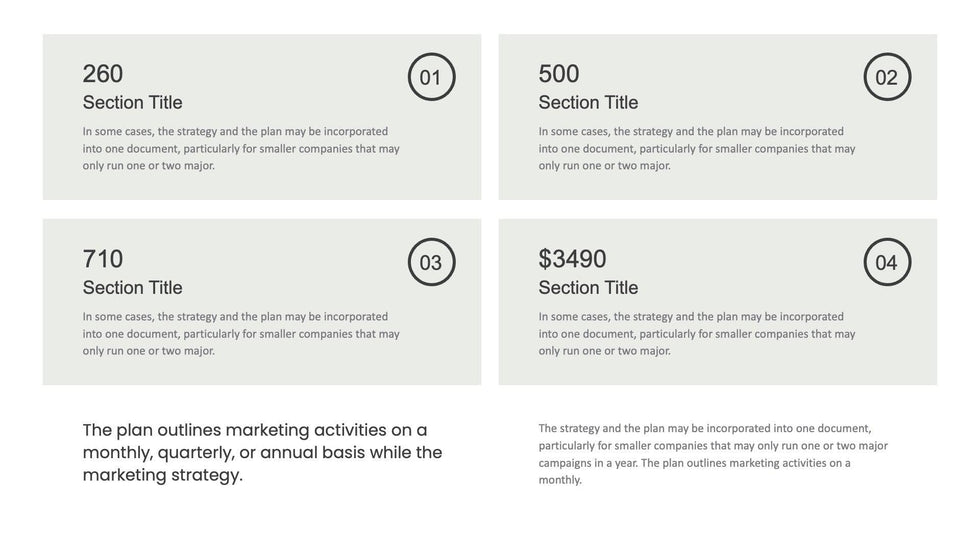Click Section Title under 260
This screenshot has height=551, width=980.
132,102
